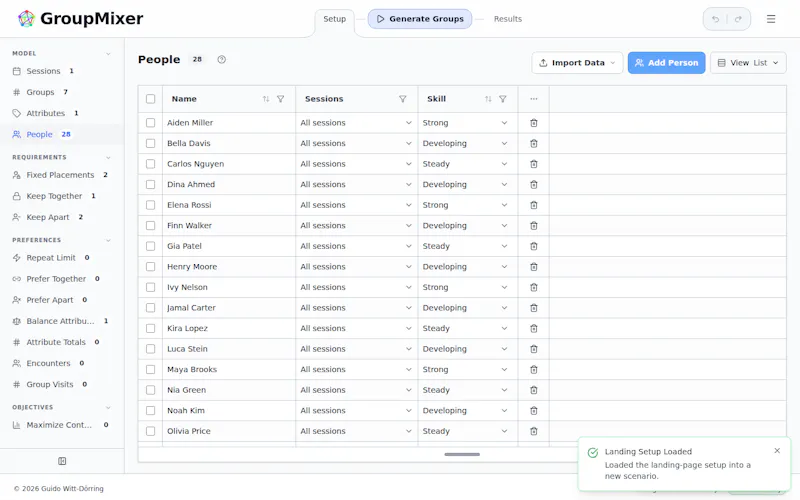Open the Skill dropdown for Elena Rossi
Image resolution: width=800 pixels, height=500 pixels.
click(x=465, y=205)
